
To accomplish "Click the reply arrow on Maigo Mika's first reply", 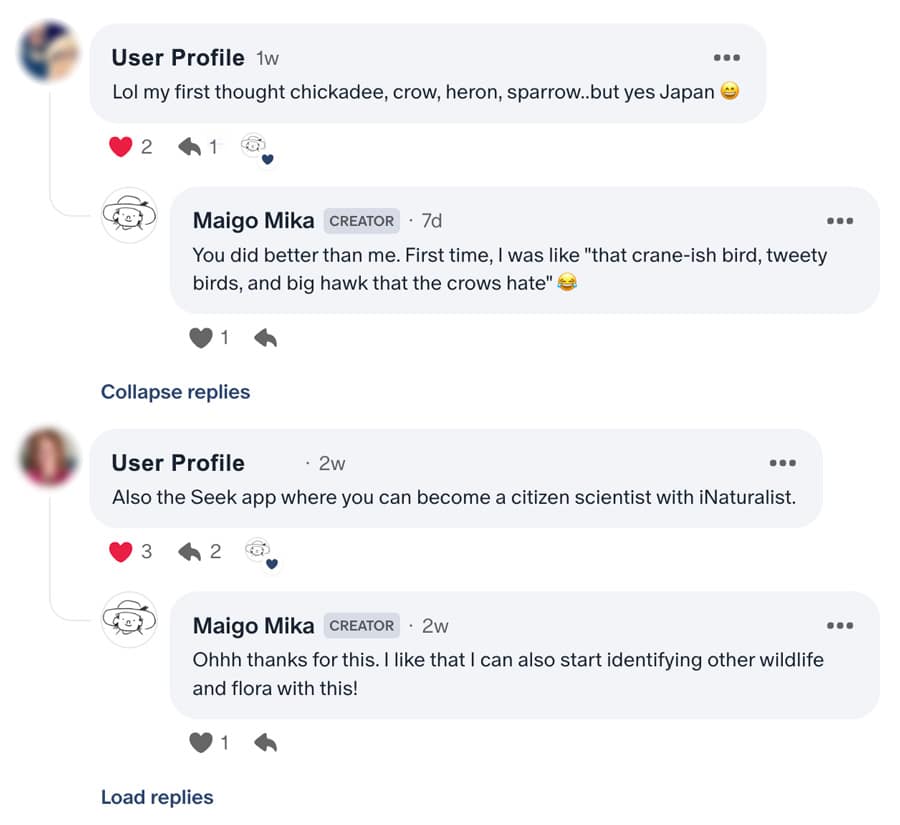I will tap(264, 338).
